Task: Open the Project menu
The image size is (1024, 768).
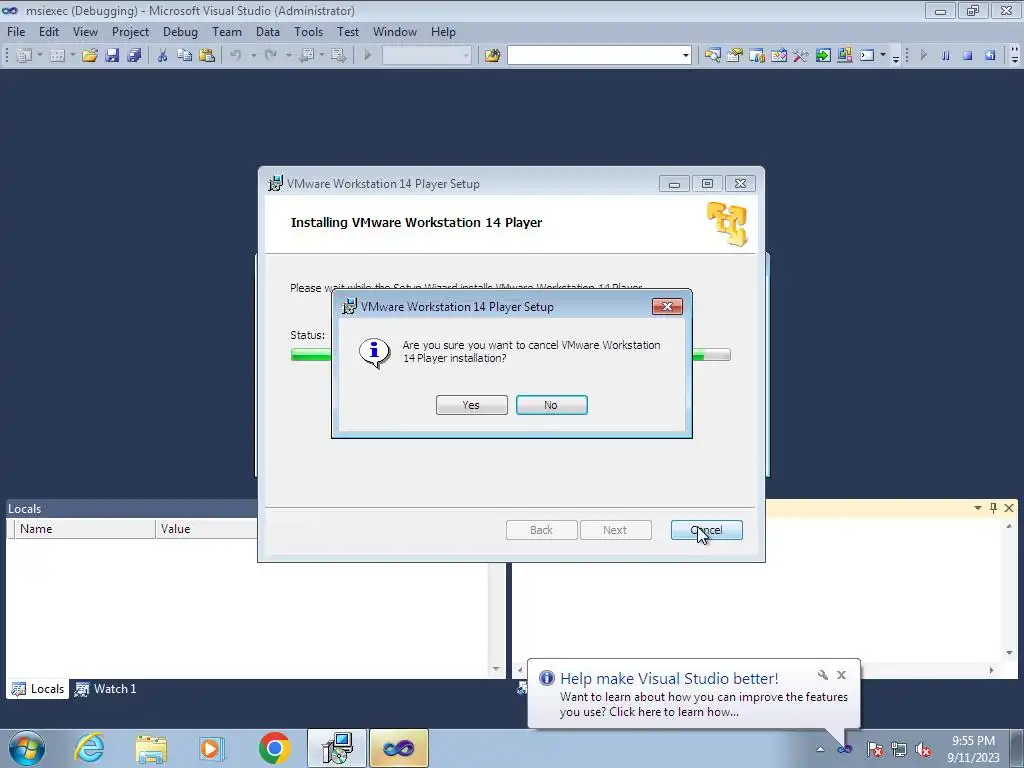Action: coord(131,31)
